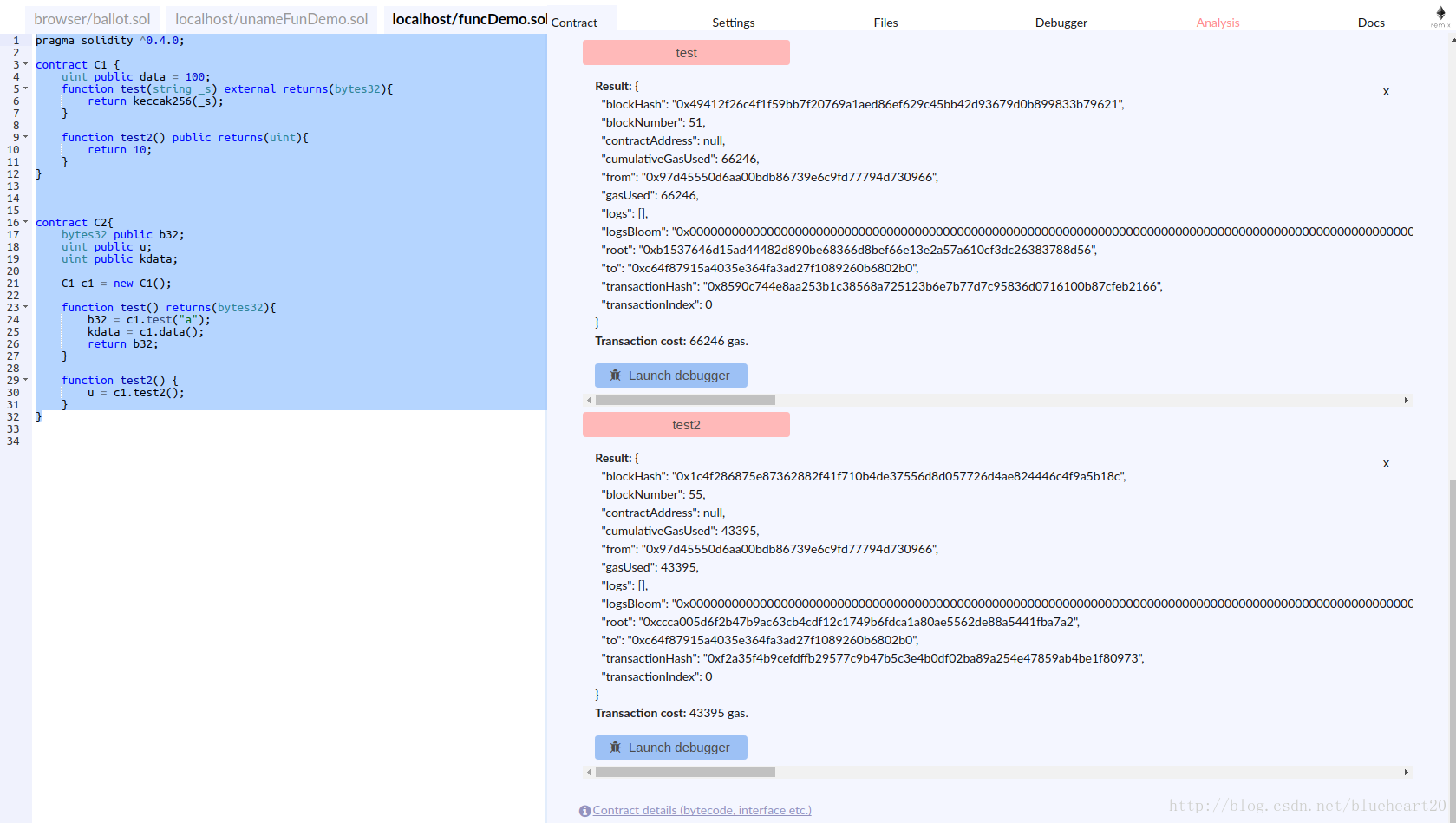Click left arrow of test2 result scrollbar

(x=589, y=773)
